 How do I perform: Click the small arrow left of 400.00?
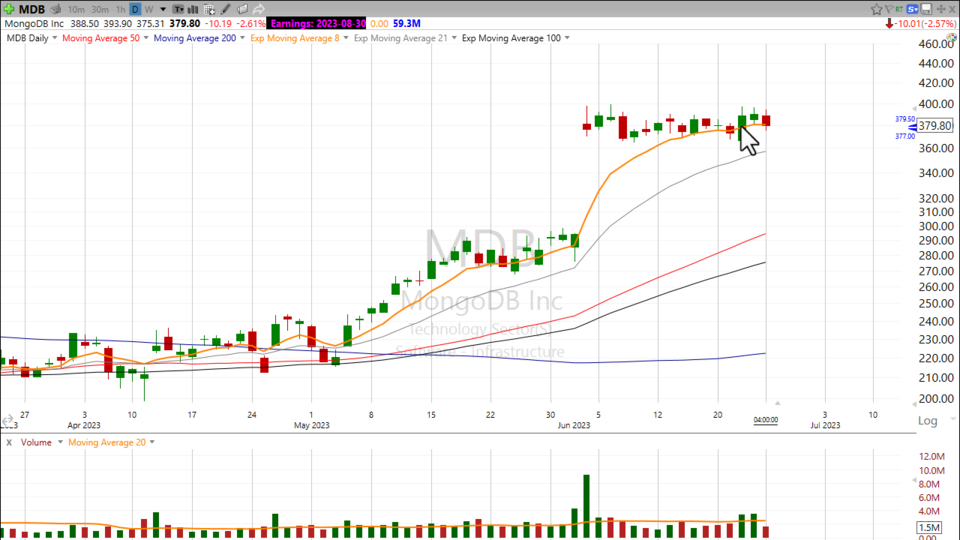(x=914, y=108)
